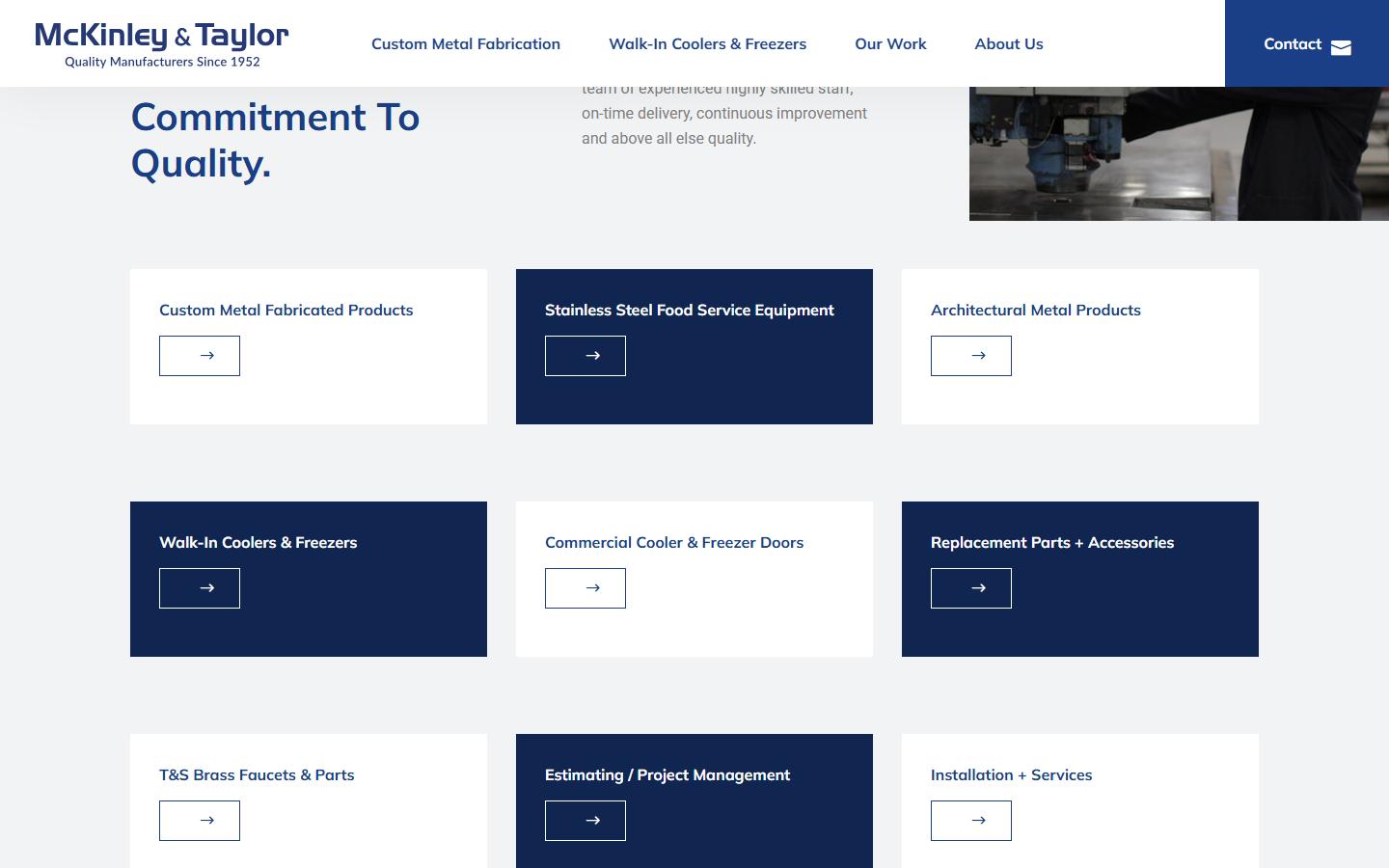Open the Custom Metal Fabrication menu
Viewport: 1389px width, 868px height.
pyautogui.click(x=466, y=43)
